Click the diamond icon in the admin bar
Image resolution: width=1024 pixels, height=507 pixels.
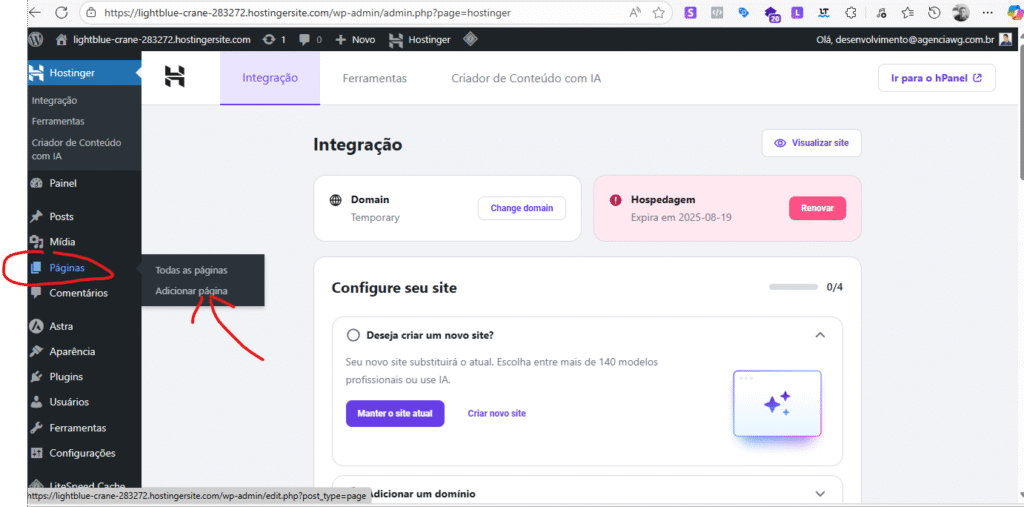470,39
